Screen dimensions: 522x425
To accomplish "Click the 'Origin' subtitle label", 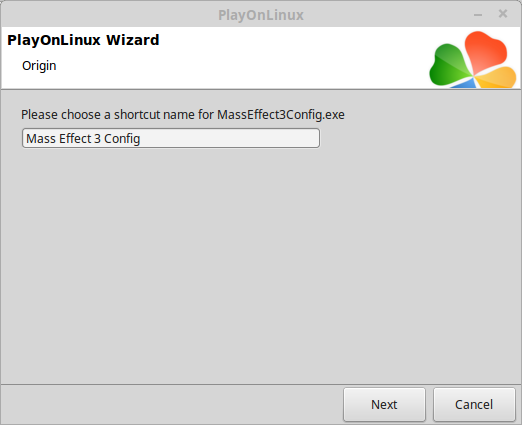I will (x=39, y=66).
